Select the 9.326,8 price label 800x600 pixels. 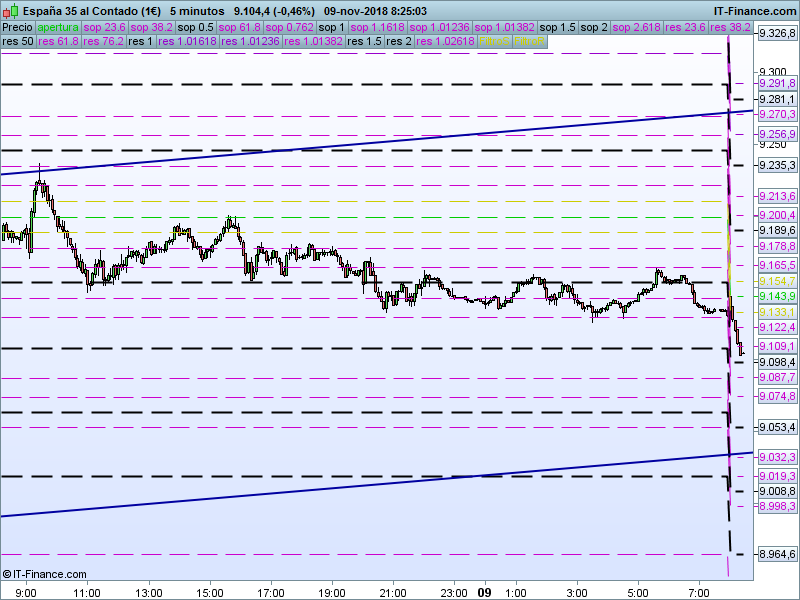[x=777, y=34]
